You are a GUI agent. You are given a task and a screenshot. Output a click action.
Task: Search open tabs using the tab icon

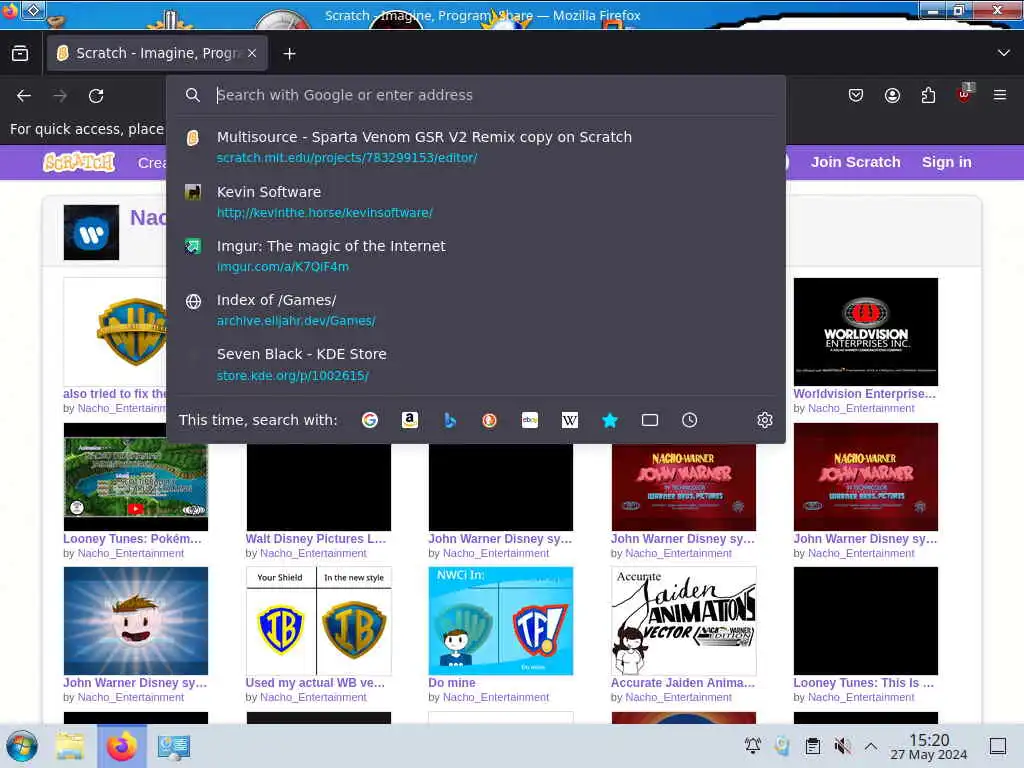[x=650, y=420]
